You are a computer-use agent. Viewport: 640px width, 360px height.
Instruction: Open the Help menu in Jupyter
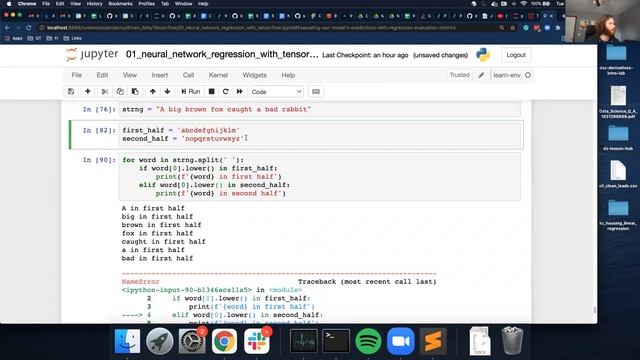[x=288, y=75]
